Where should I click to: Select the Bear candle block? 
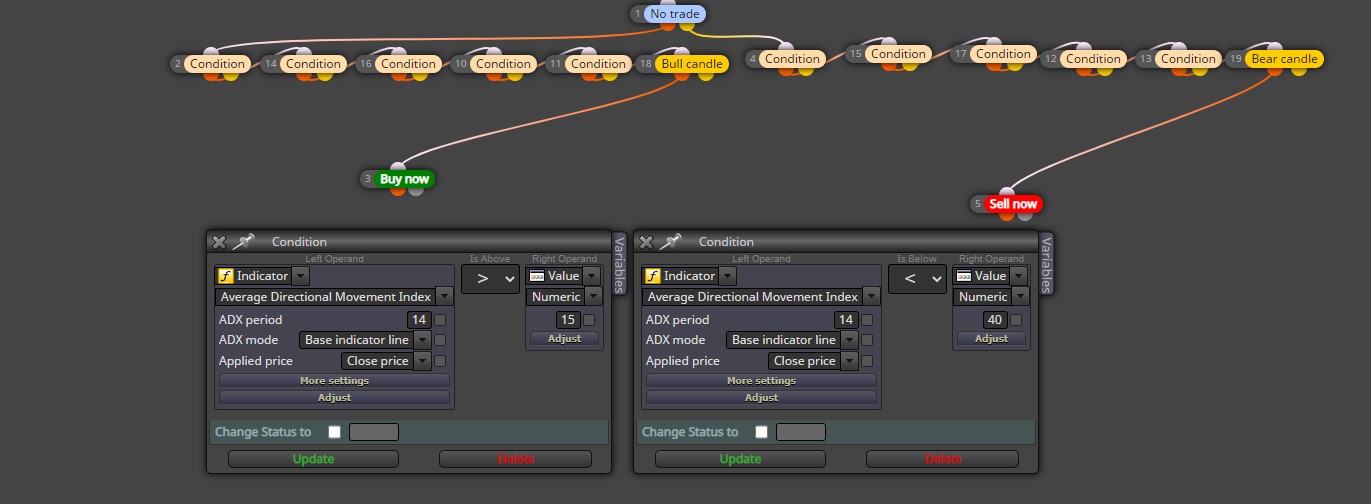coord(1284,59)
